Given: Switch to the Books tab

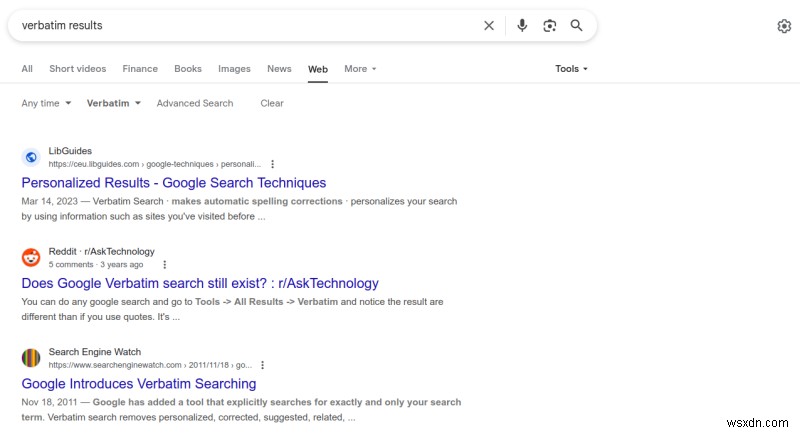Looking at the screenshot, I should point(188,69).
